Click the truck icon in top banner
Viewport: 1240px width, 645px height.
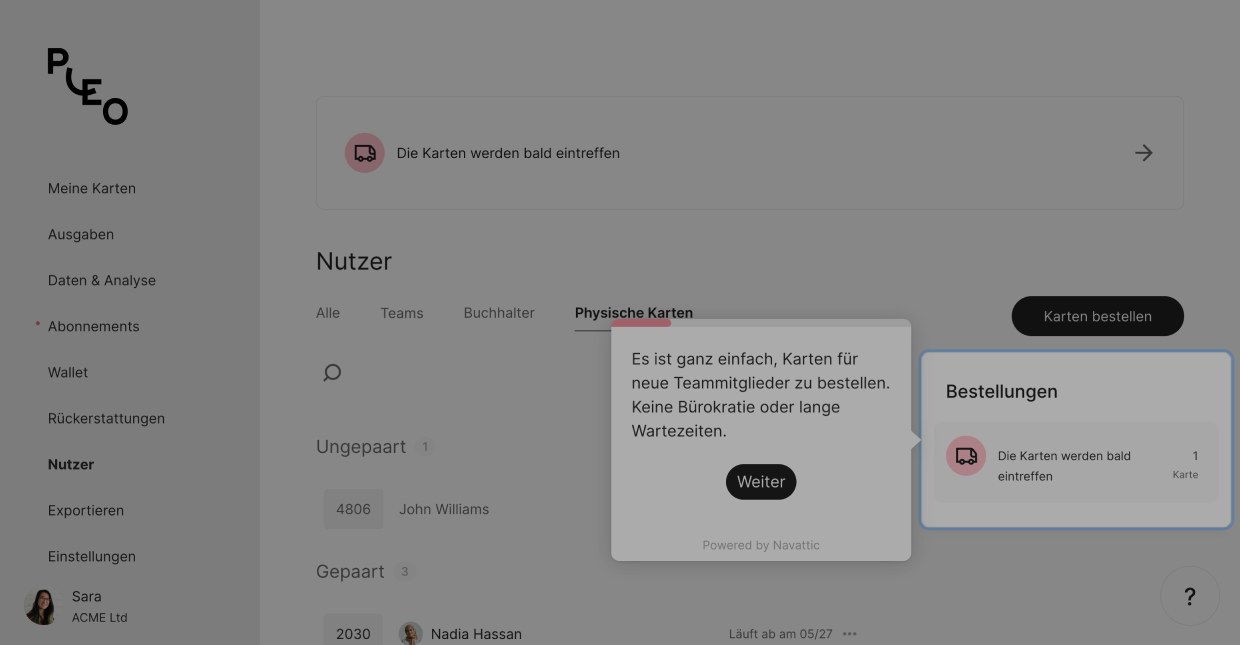[x=365, y=153]
